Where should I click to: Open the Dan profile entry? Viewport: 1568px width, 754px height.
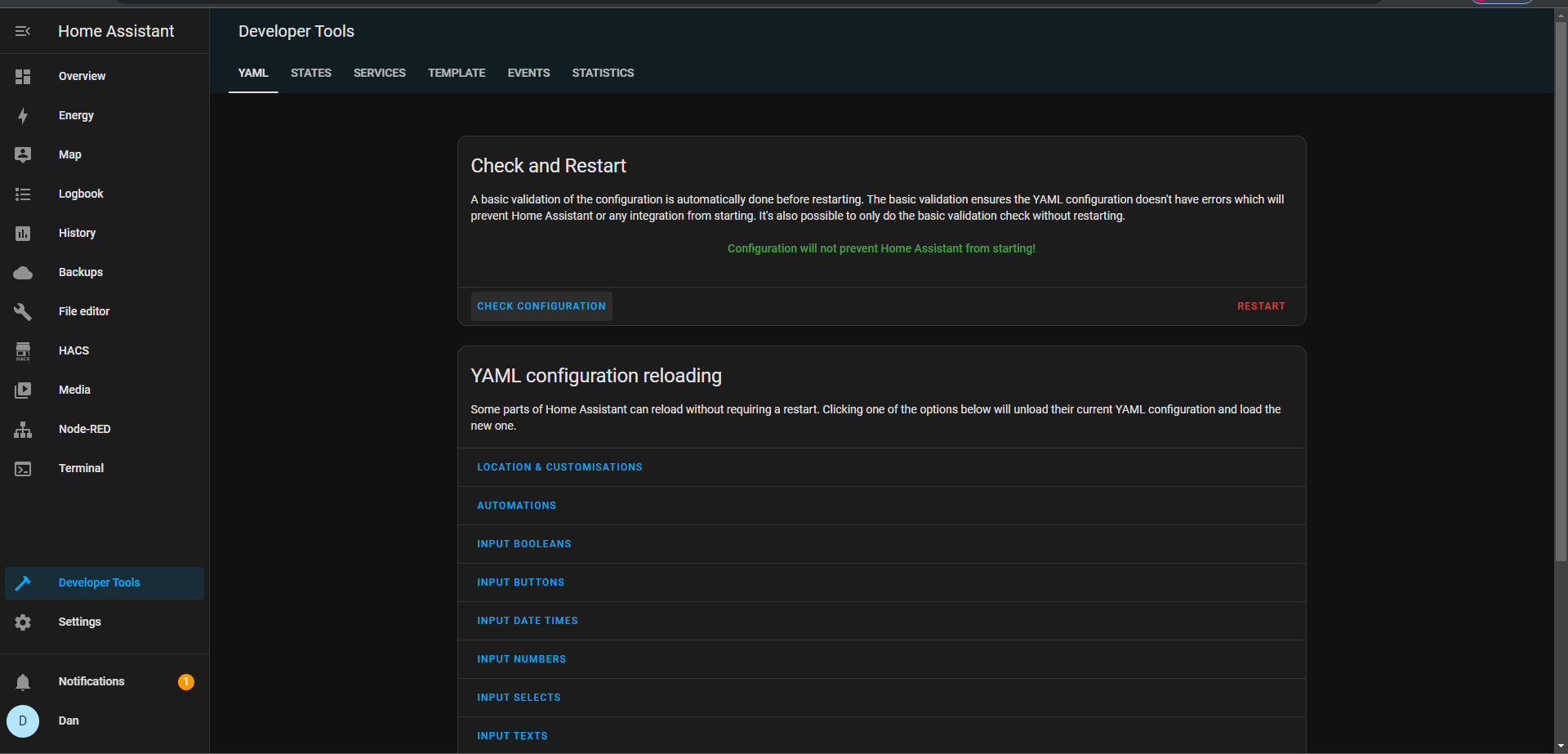point(105,721)
